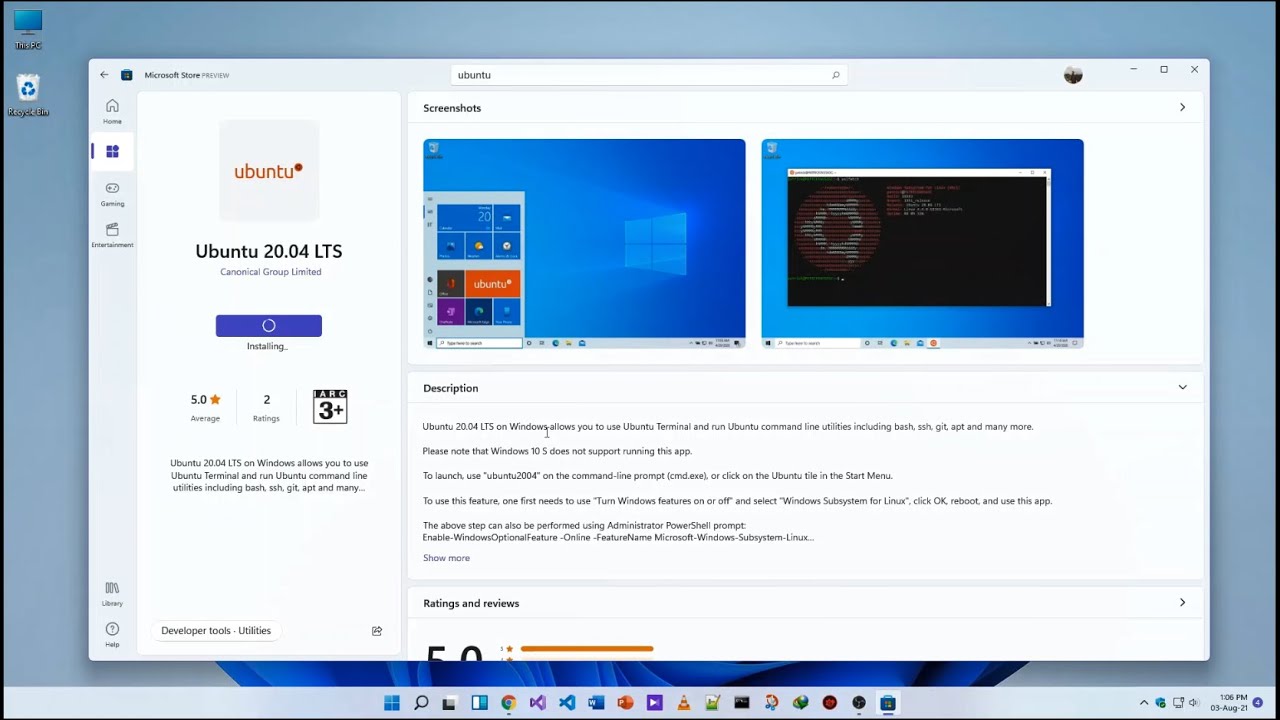1280x720 pixels.
Task: Open the Home section in sidebar
Action: click(x=112, y=111)
